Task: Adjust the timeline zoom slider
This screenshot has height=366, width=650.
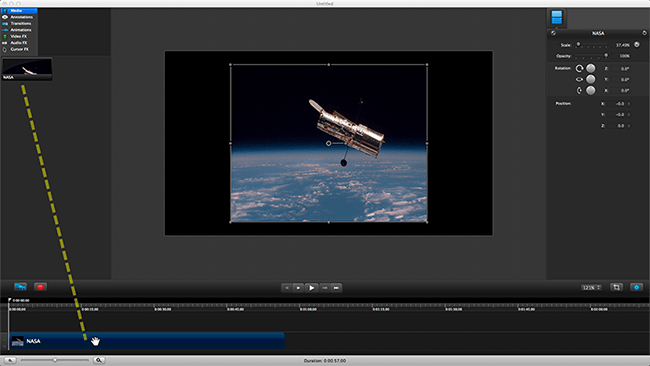Action: (55, 360)
